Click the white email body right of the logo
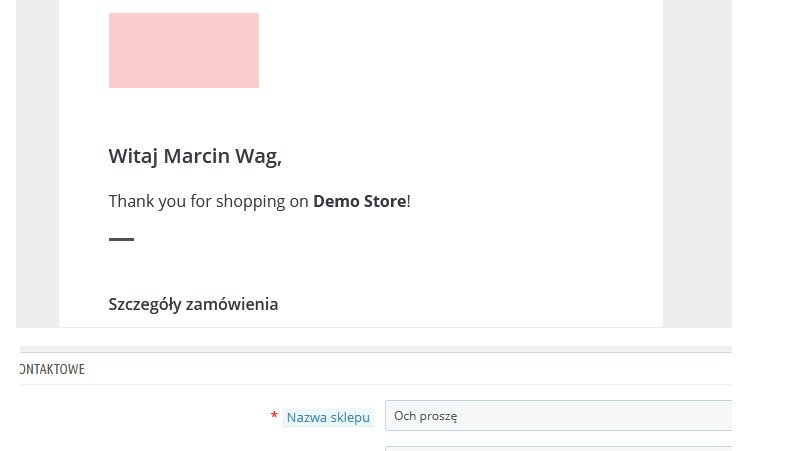 (450, 50)
